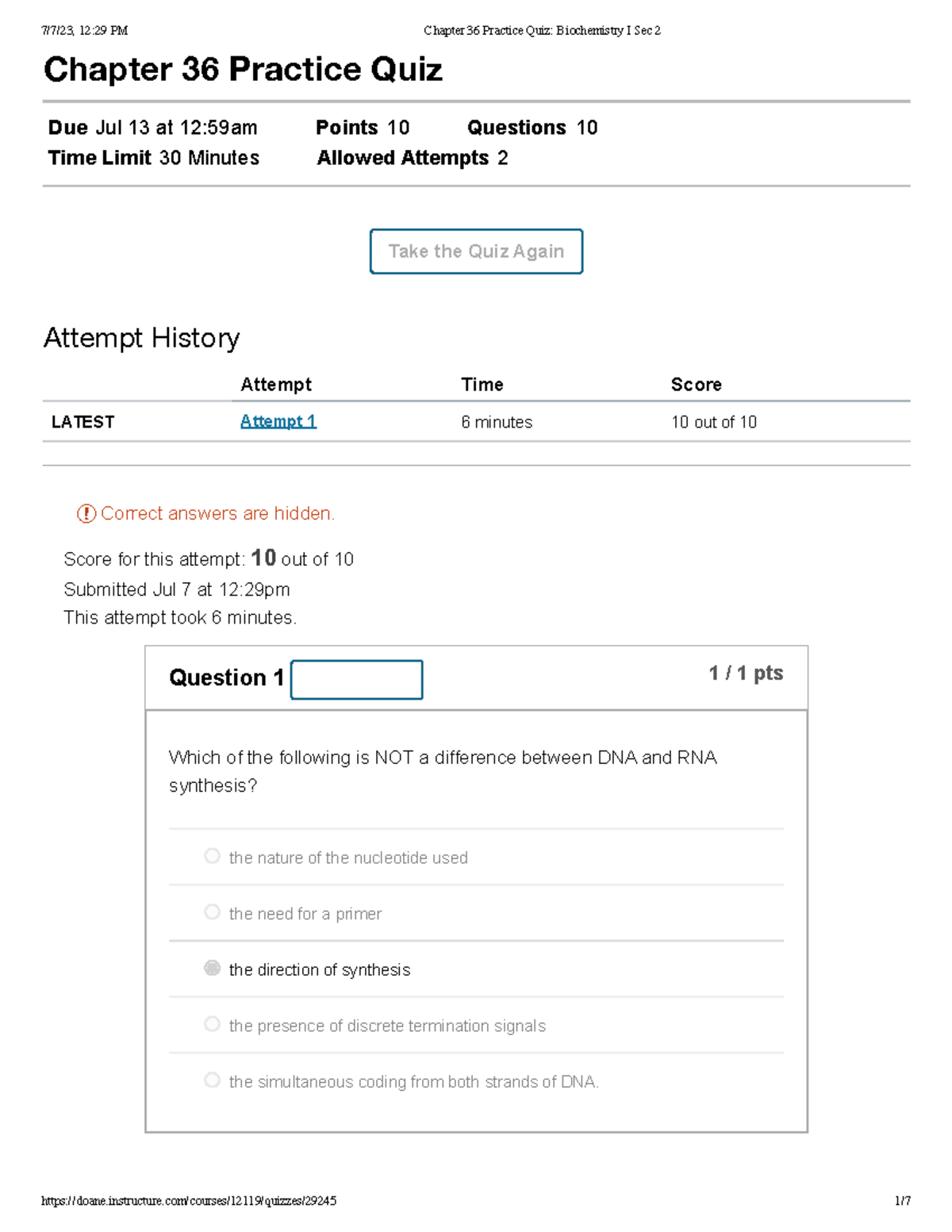Choose 'the direction of synthesis' radio option

click(212, 968)
